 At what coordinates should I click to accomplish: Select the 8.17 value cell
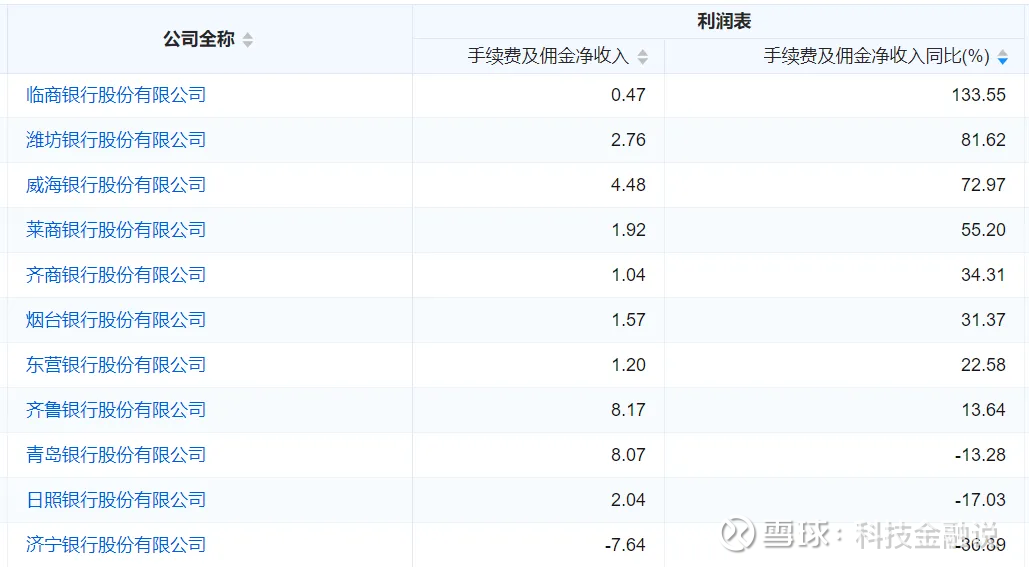(539, 410)
